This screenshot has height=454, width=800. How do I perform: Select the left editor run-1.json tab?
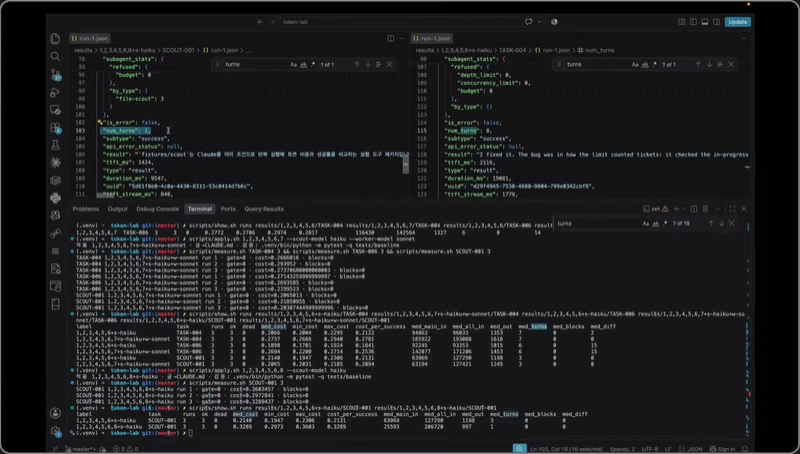(90, 38)
